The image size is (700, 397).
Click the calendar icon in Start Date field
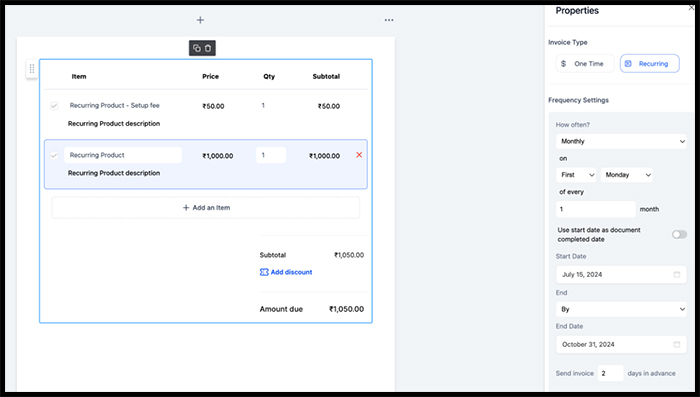(677, 274)
